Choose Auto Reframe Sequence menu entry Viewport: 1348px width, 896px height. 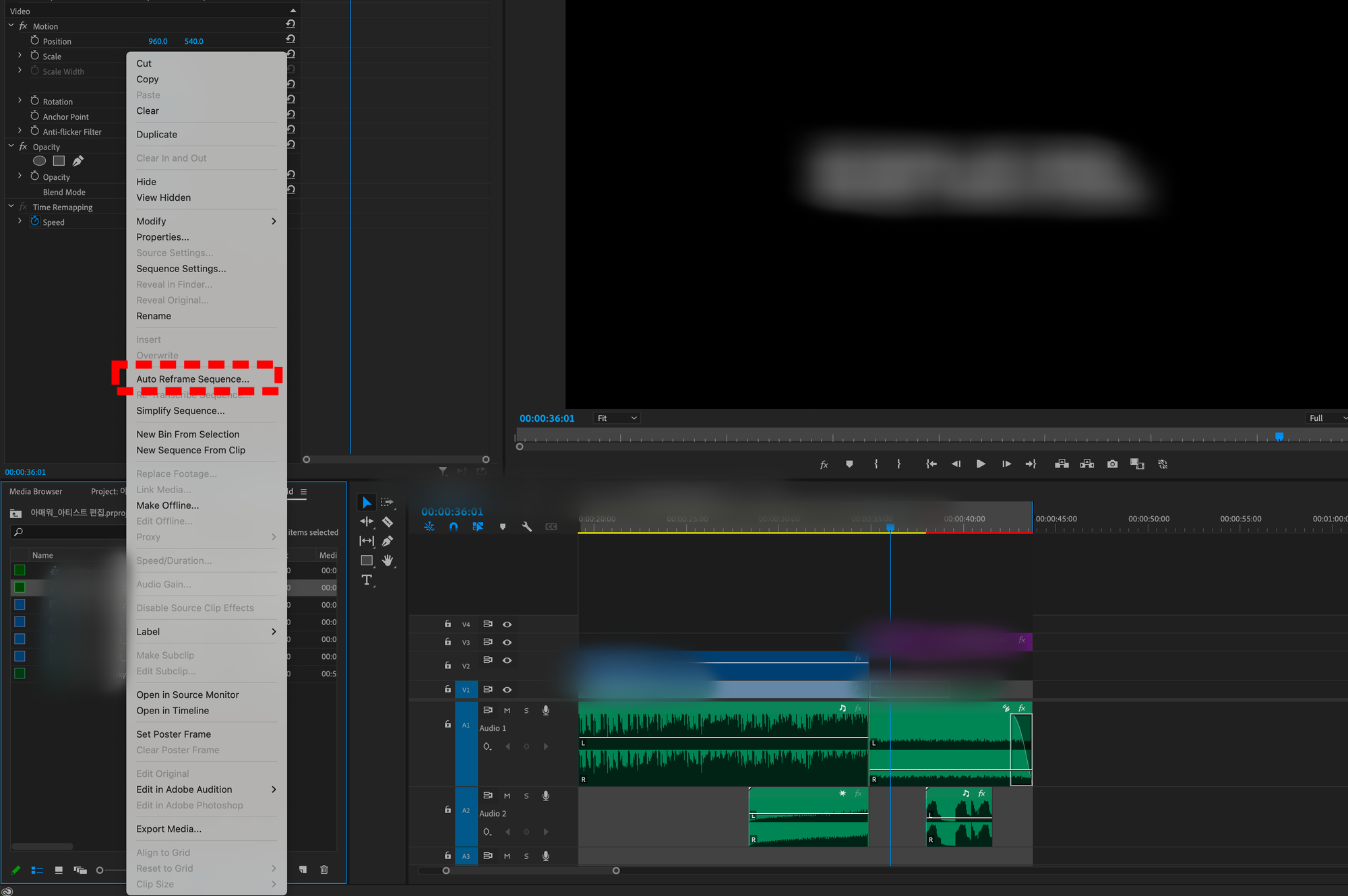point(193,379)
